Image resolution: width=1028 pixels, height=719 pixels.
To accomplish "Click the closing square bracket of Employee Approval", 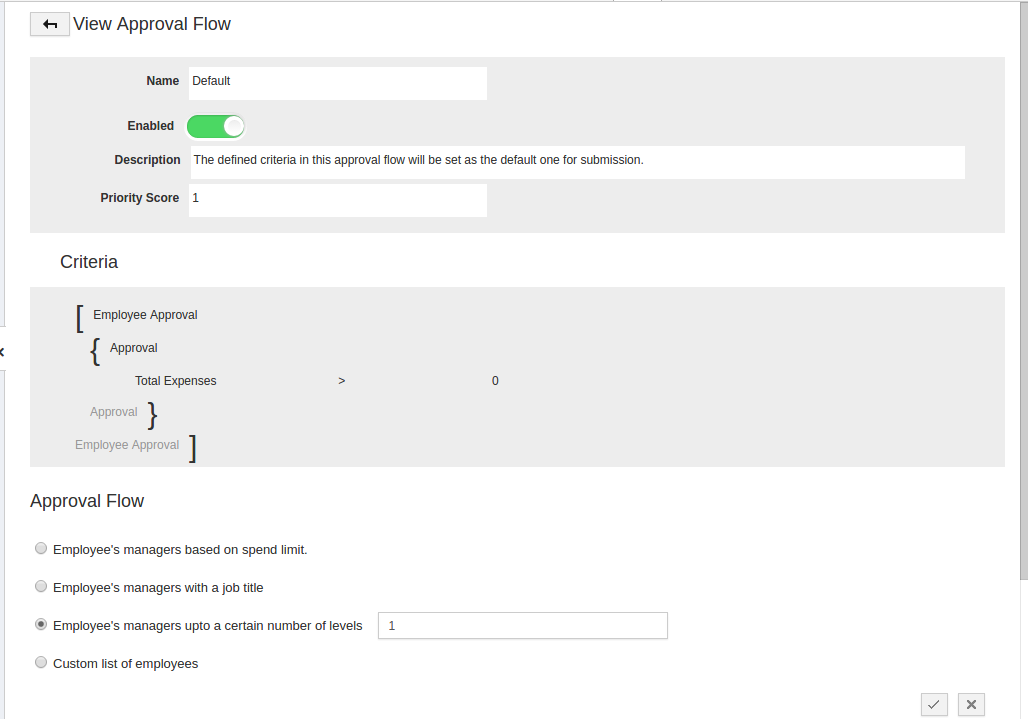I will click(x=192, y=448).
